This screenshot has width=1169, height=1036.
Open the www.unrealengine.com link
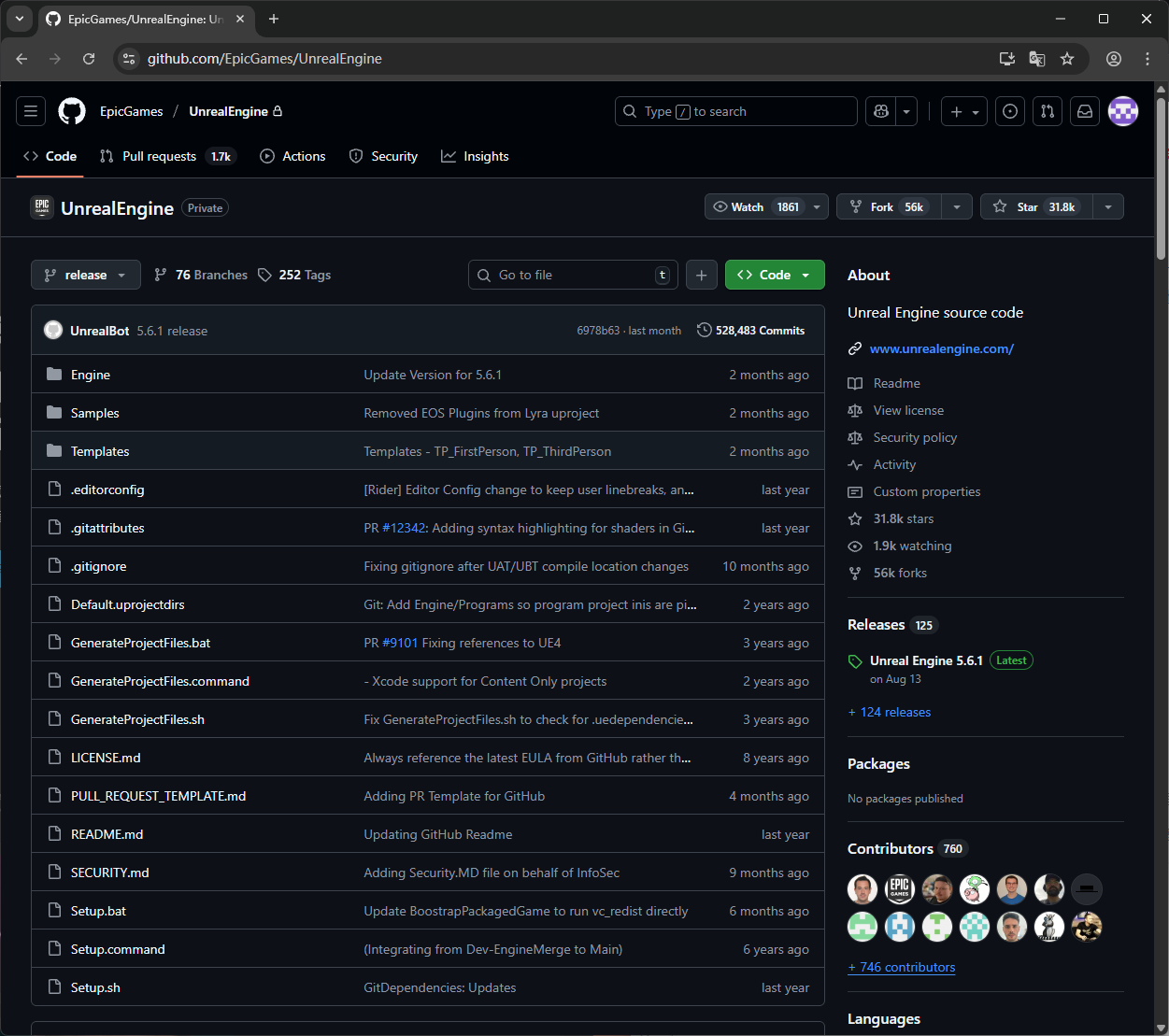click(x=942, y=348)
